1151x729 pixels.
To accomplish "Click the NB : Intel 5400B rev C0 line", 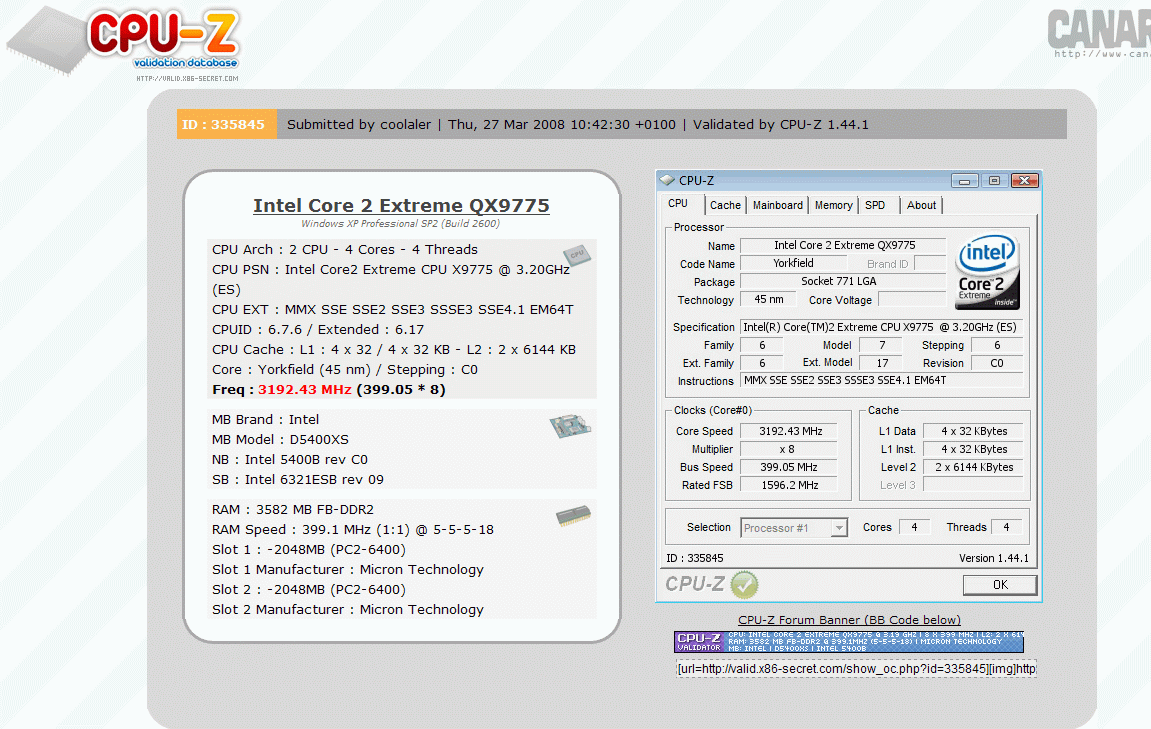I will point(290,460).
